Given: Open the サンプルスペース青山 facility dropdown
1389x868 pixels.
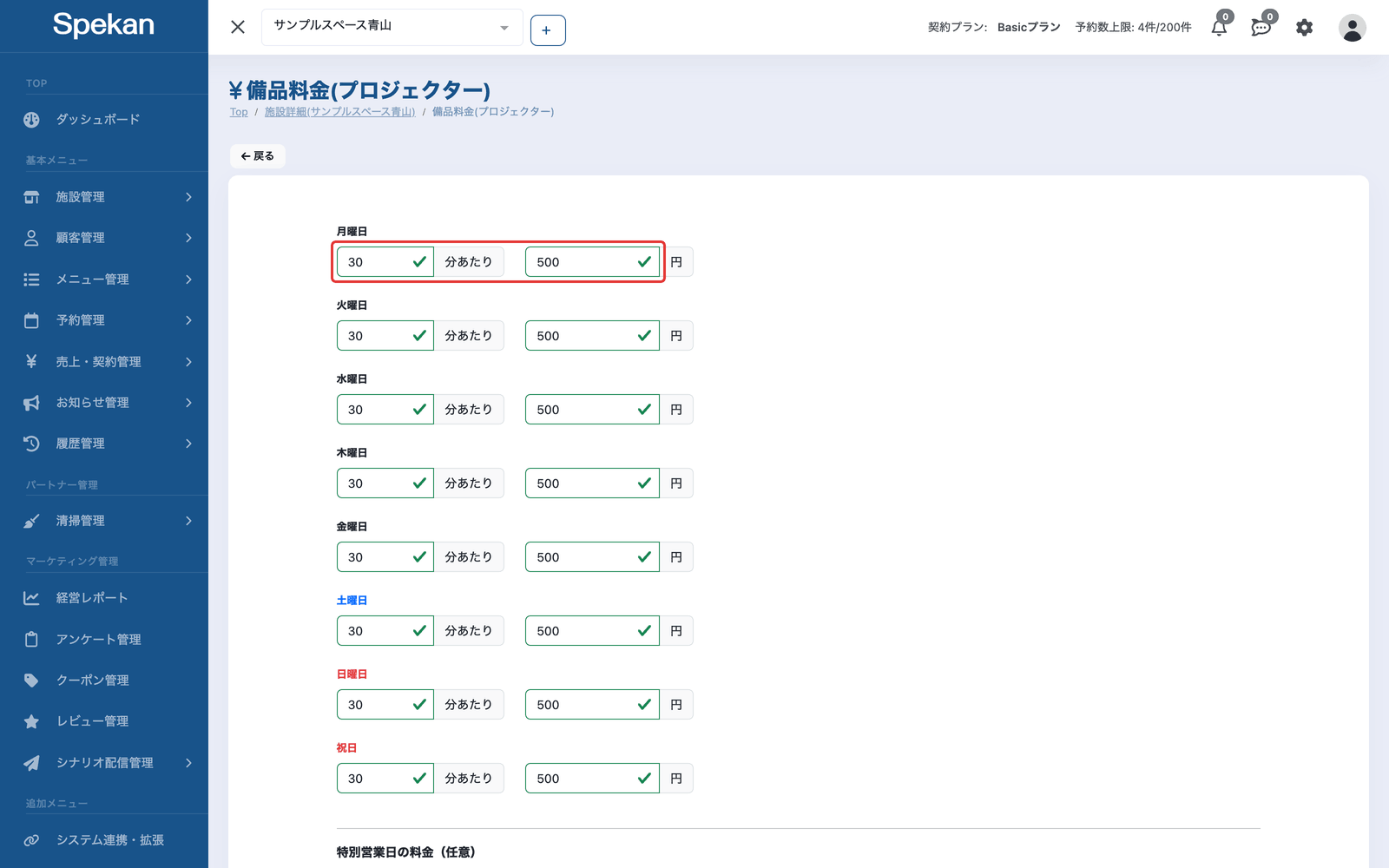Looking at the screenshot, I should click(x=392, y=27).
